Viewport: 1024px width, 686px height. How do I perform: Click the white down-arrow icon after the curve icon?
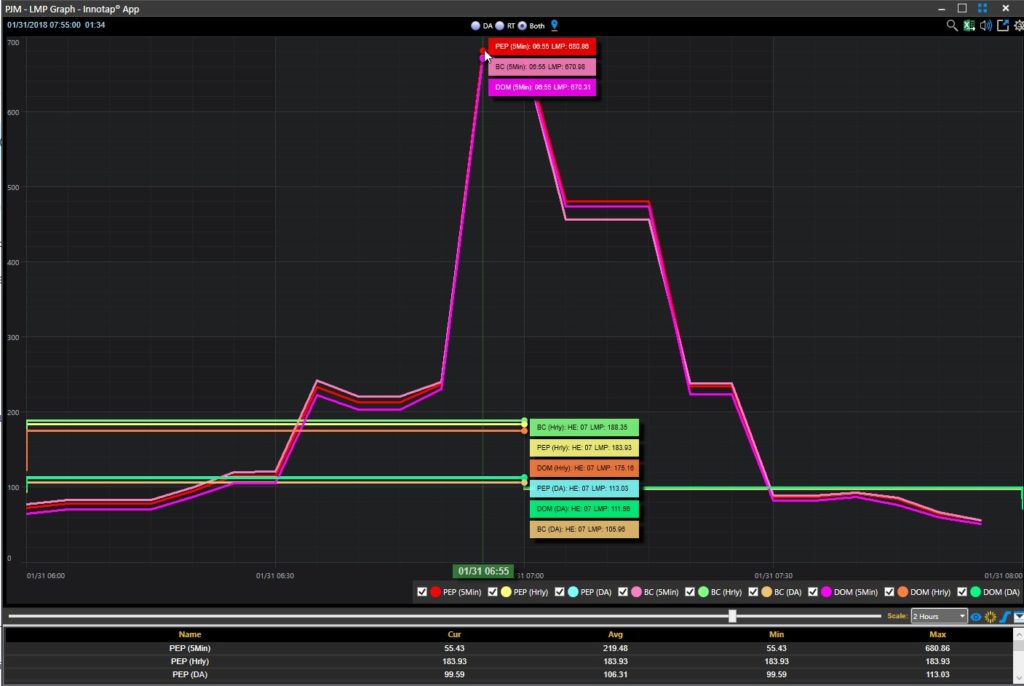1018,617
